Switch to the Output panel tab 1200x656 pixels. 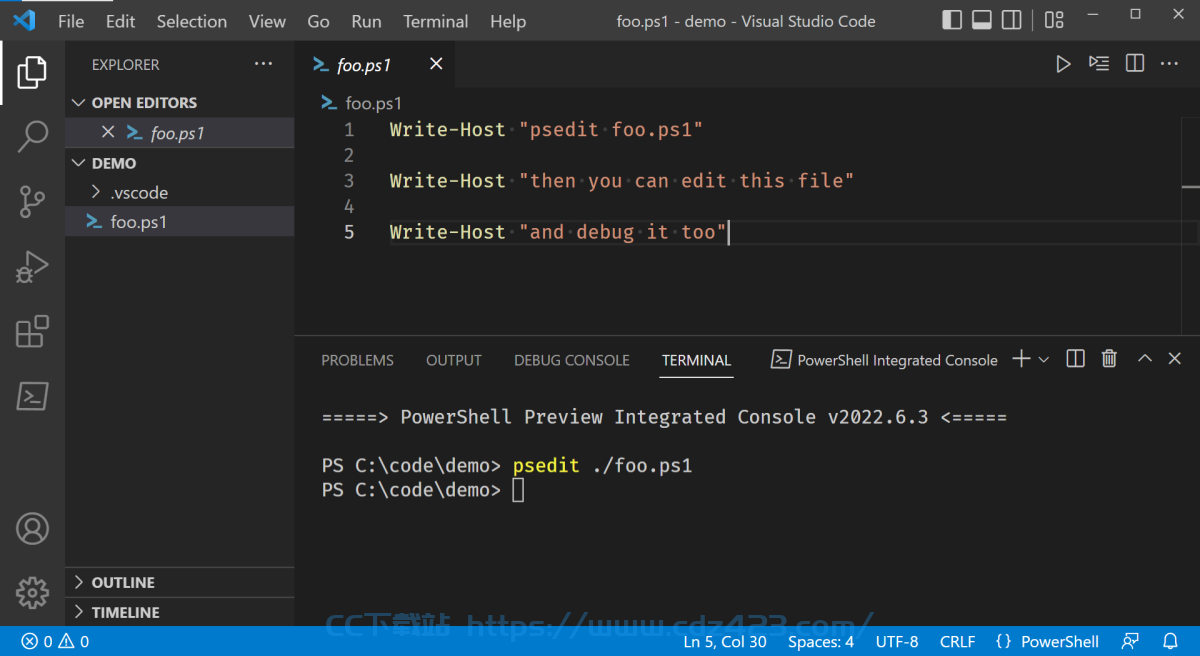coord(454,360)
